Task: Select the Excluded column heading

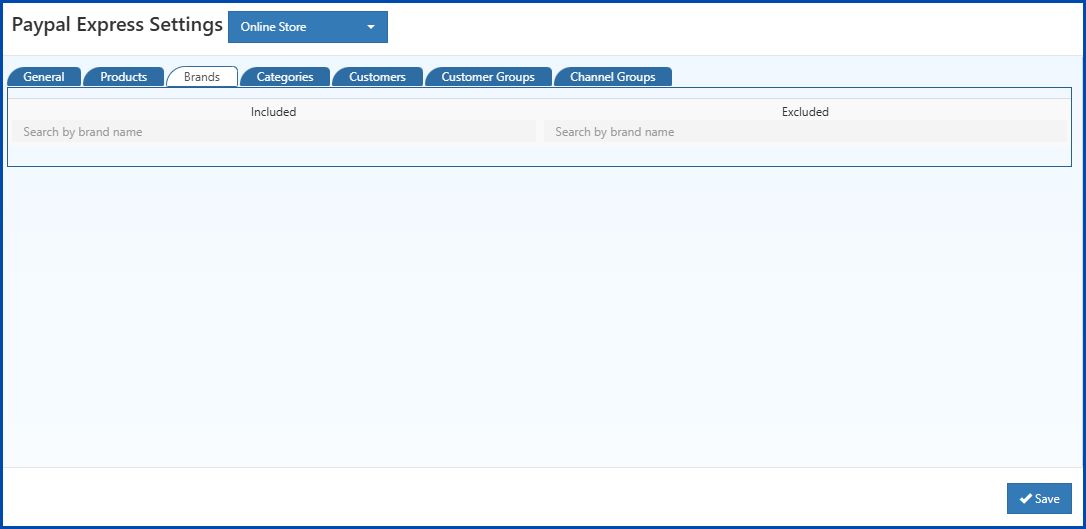Action: 805,111
